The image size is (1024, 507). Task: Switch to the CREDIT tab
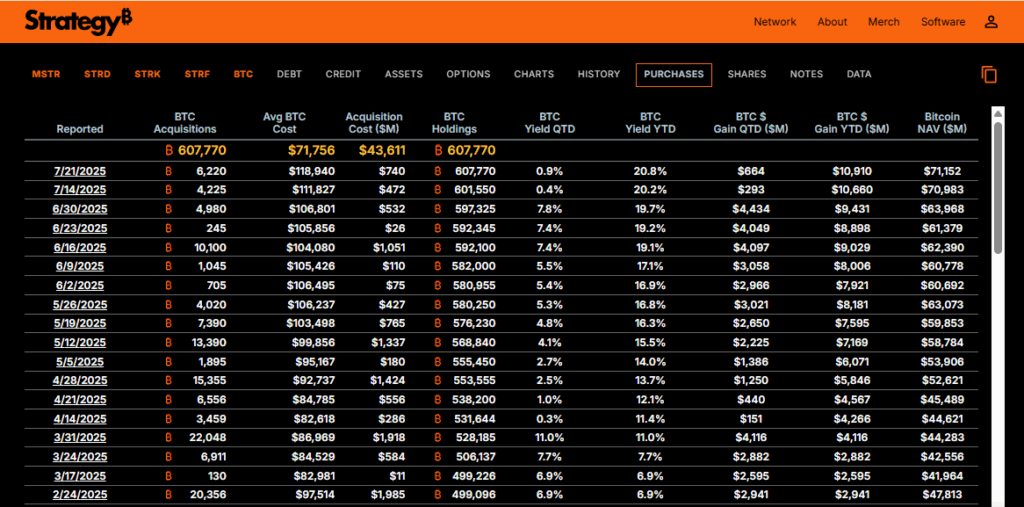coord(344,74)
